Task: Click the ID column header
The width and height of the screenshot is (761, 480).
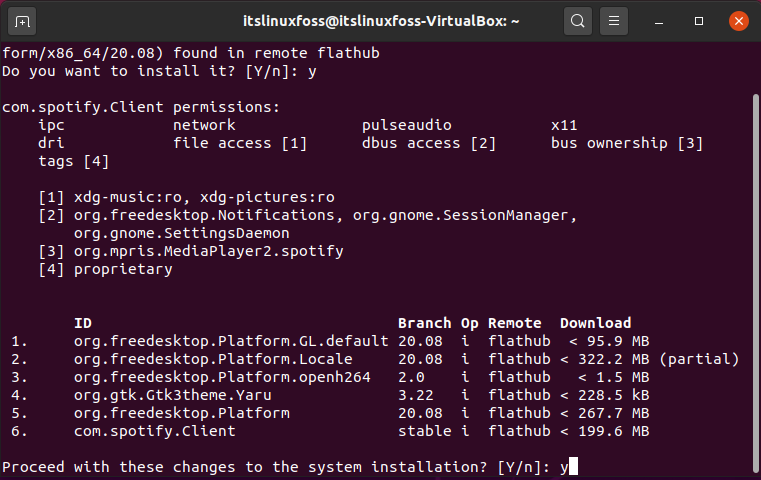Action: (x=83, y=323)
